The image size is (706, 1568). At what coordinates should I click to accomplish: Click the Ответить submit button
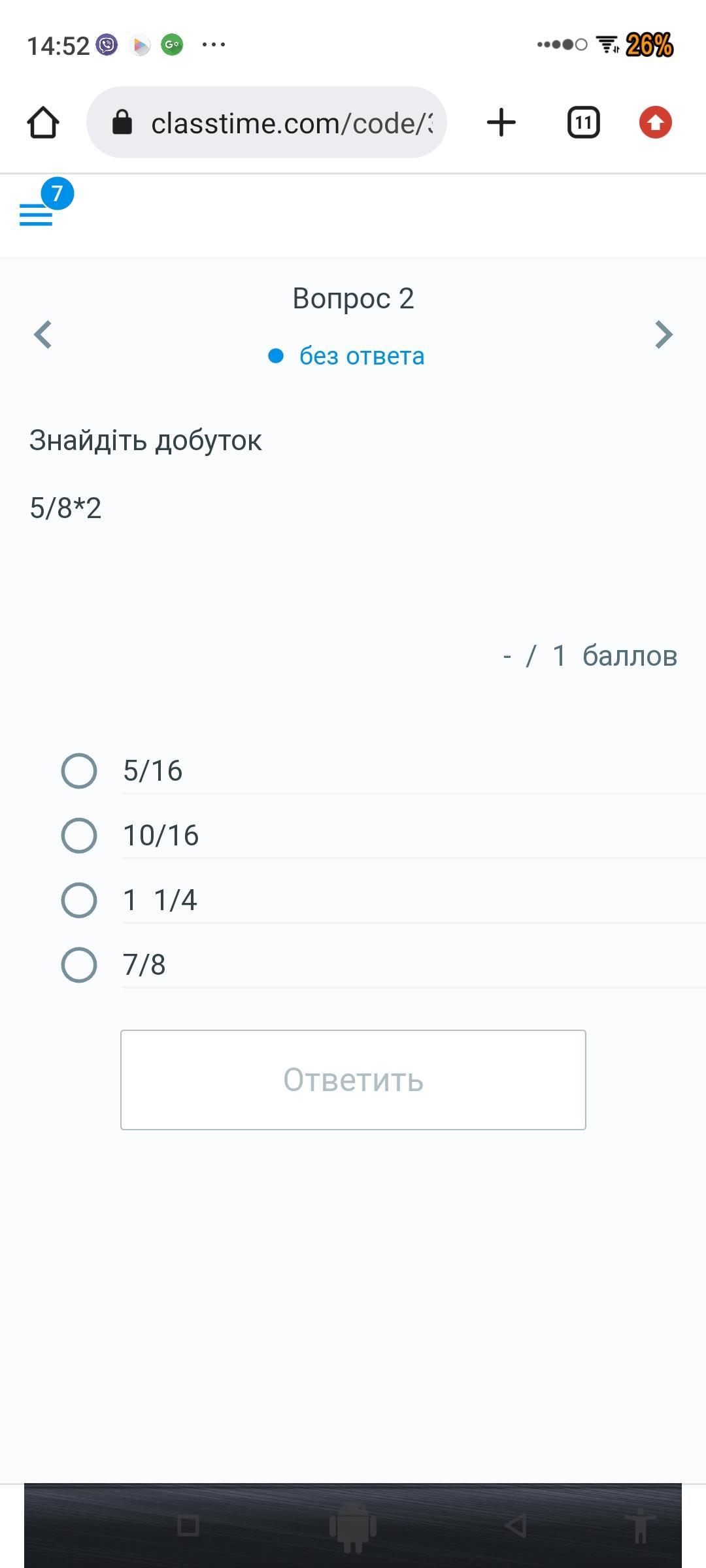[353, 1080]
